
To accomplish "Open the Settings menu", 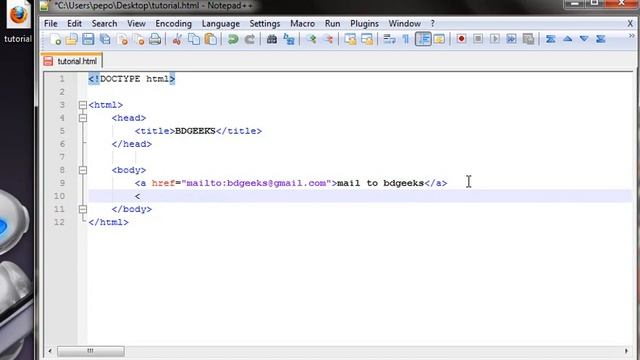I will (265, 24).
